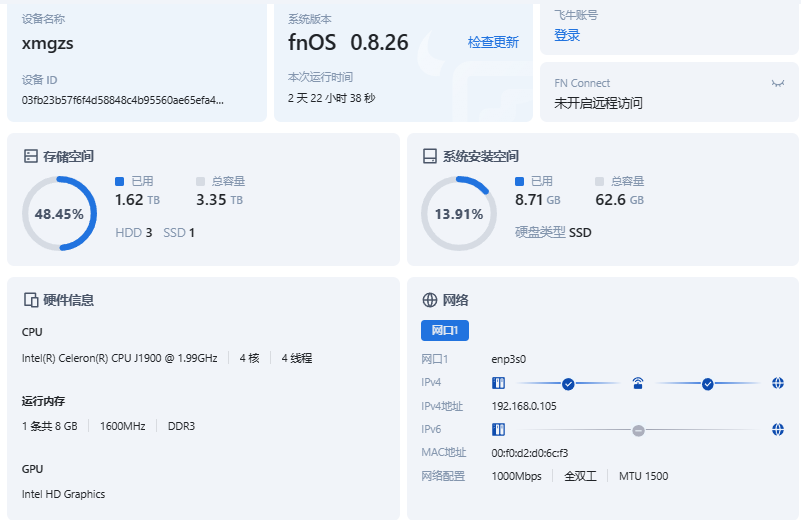801x520 pixels.
Task: Click the IPv6 disconnected status icon
Action: (638, 431)
